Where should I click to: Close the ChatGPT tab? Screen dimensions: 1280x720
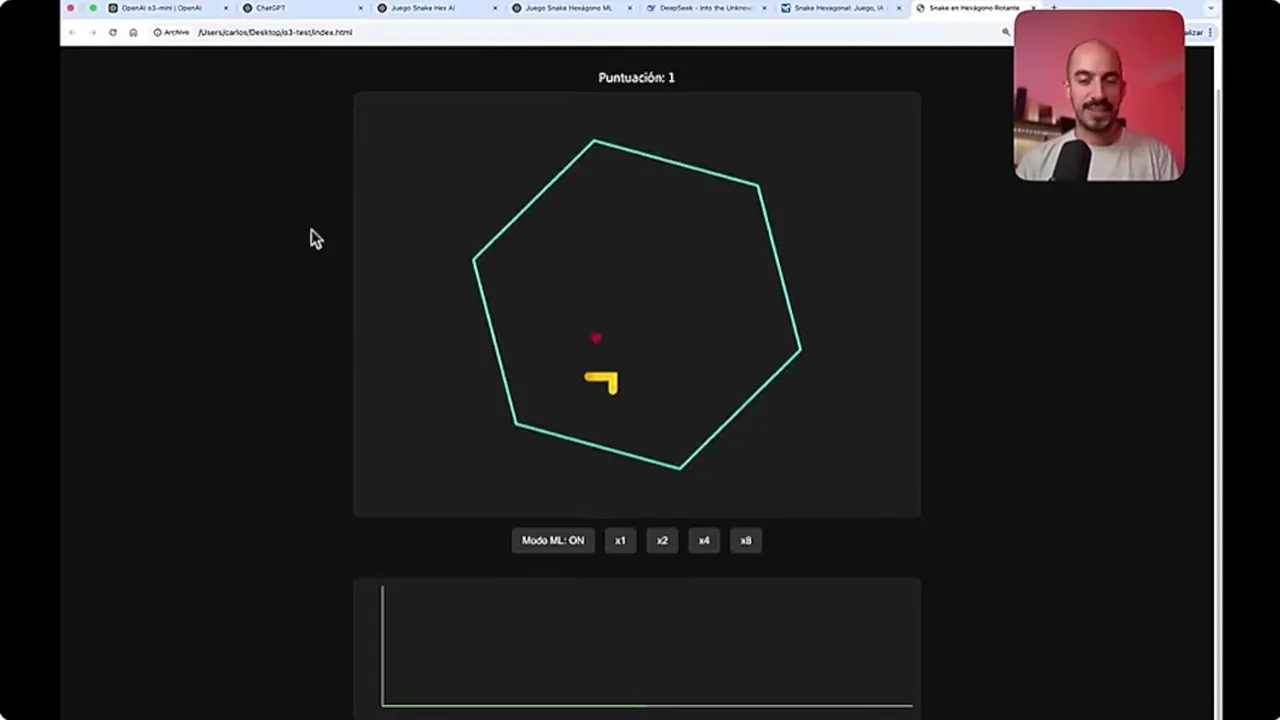coord(360,8)
